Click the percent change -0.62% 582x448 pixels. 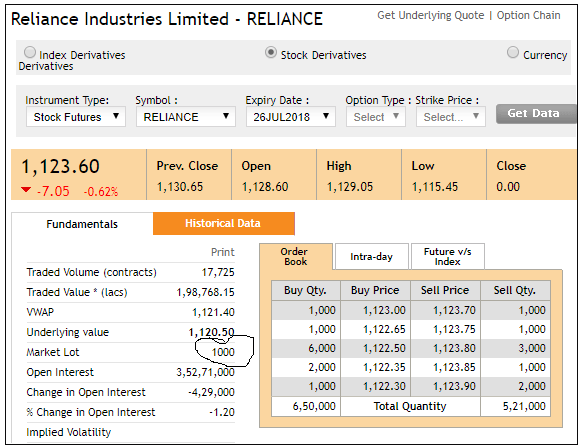[101, 192]
